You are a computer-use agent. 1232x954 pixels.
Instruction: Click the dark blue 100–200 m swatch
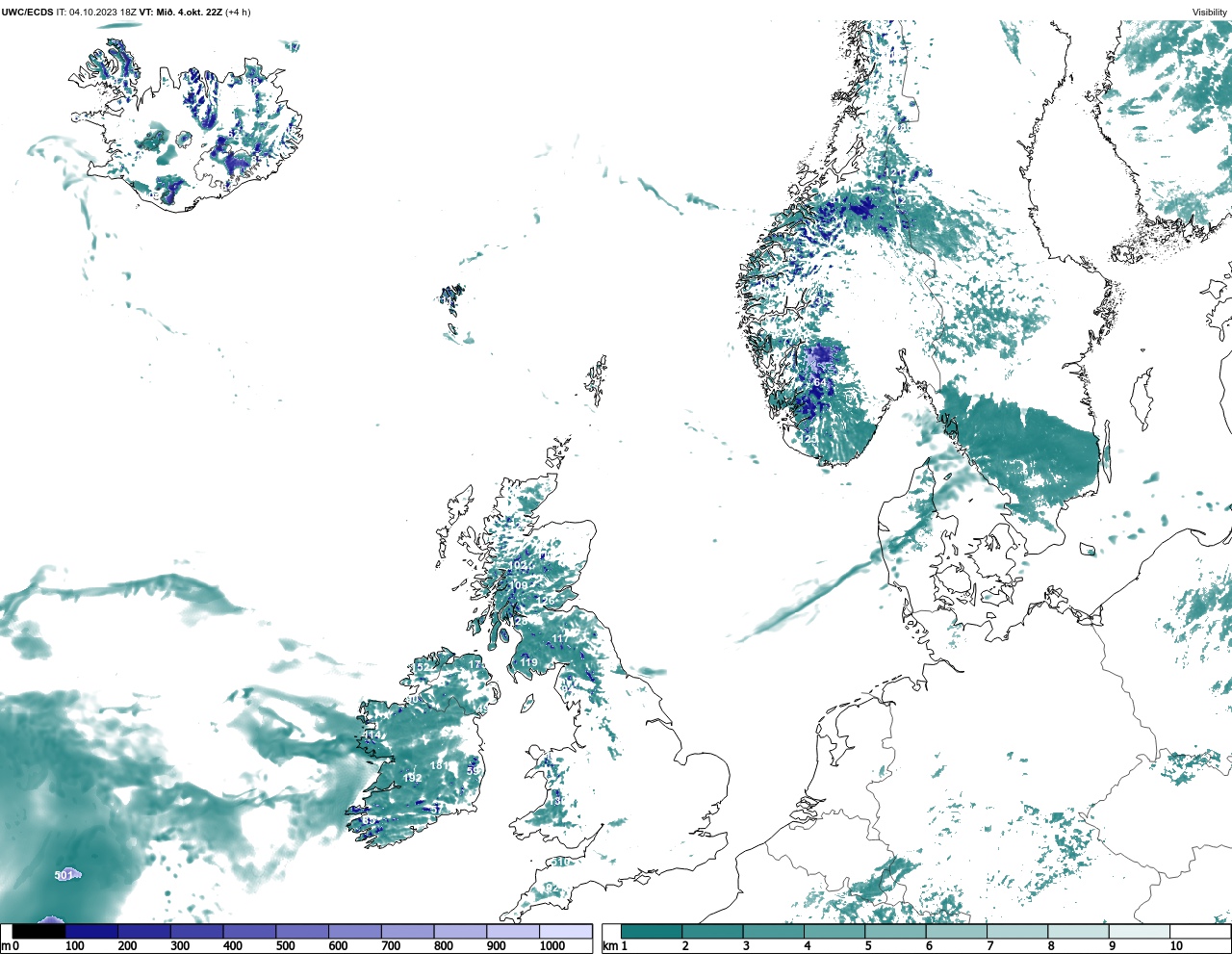[x=91, y=932]
